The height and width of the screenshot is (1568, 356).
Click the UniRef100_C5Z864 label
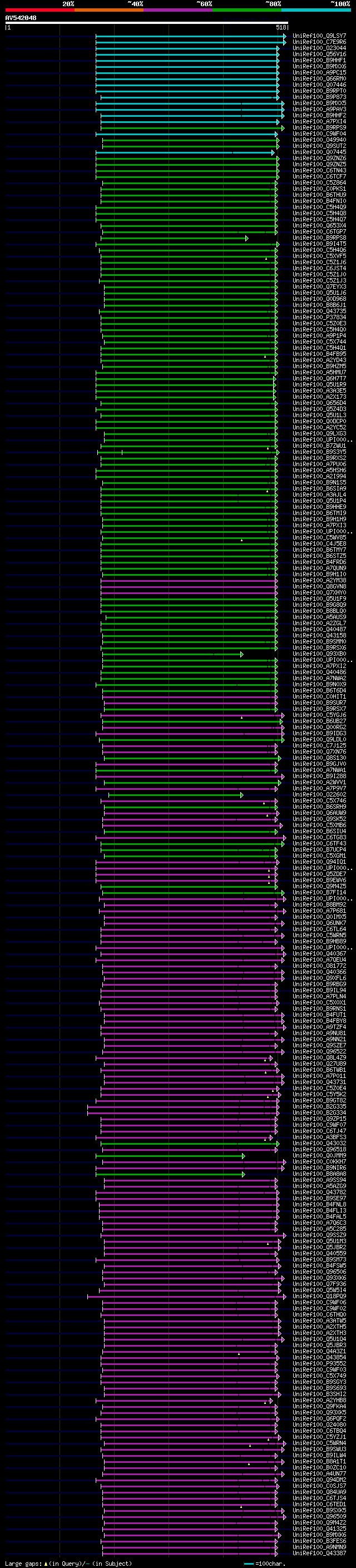319,182
